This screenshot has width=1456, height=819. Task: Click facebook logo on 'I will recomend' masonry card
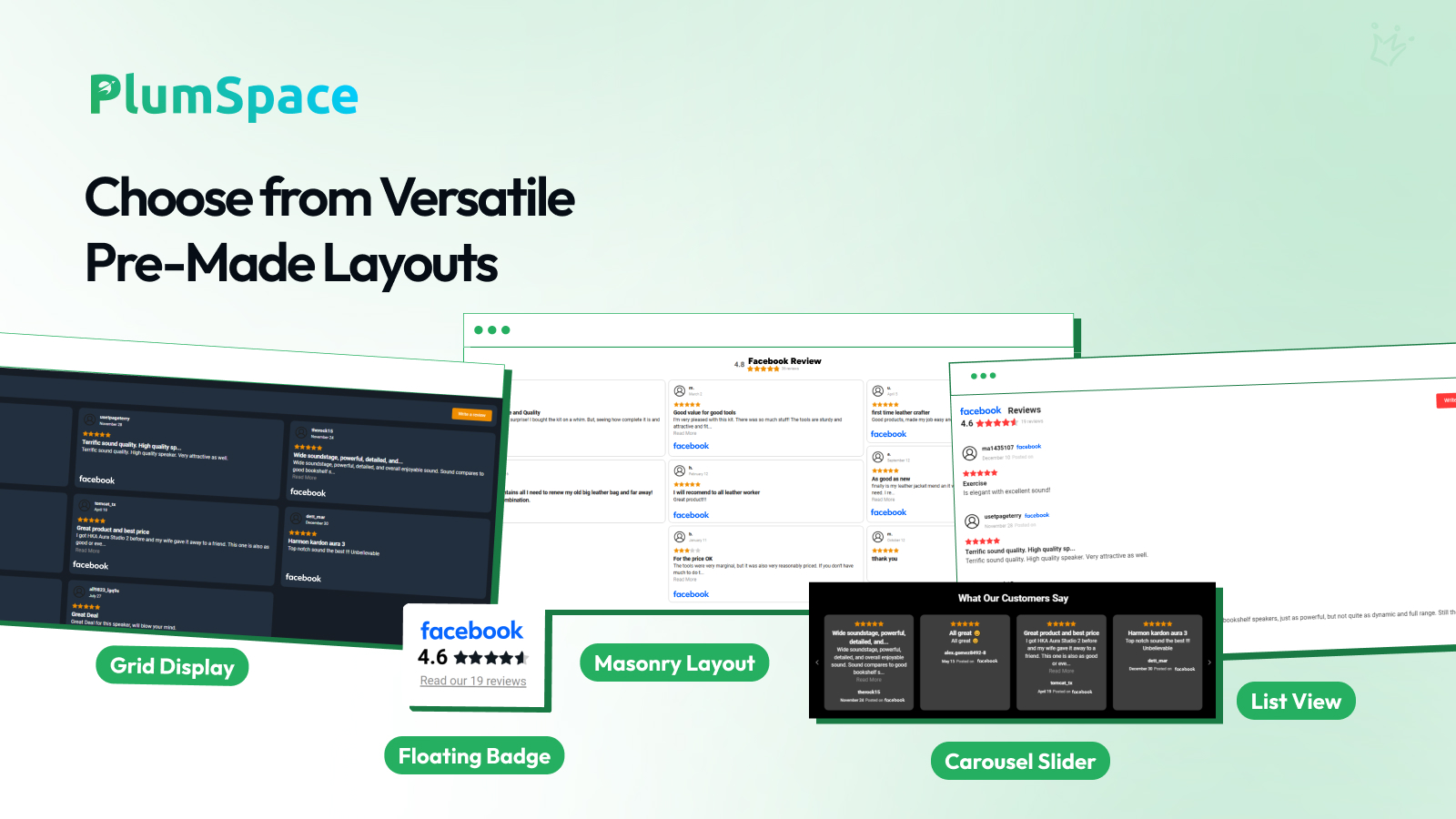[x=691, y=515]
